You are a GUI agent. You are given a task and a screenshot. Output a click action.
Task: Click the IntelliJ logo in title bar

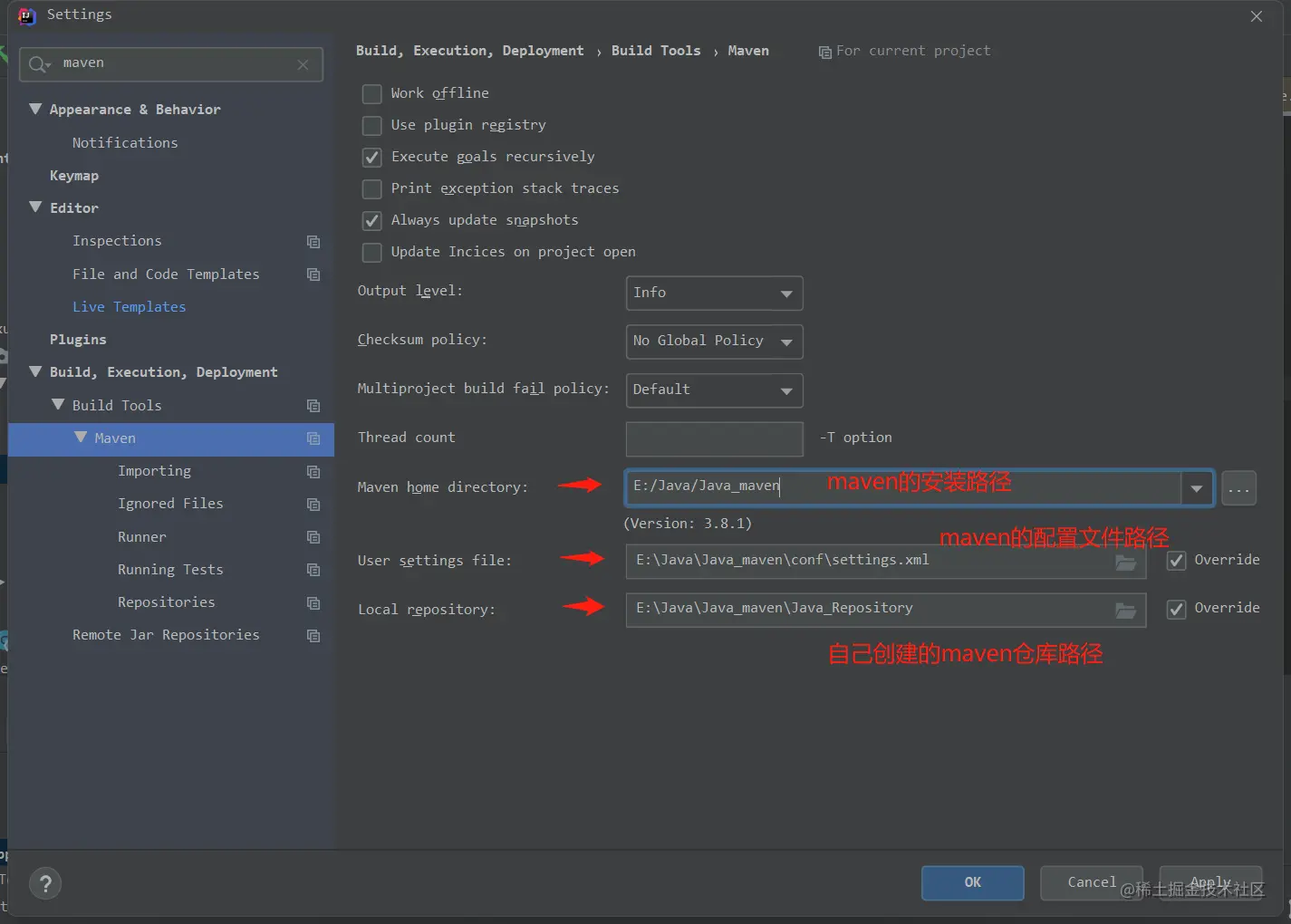(27, 15)
